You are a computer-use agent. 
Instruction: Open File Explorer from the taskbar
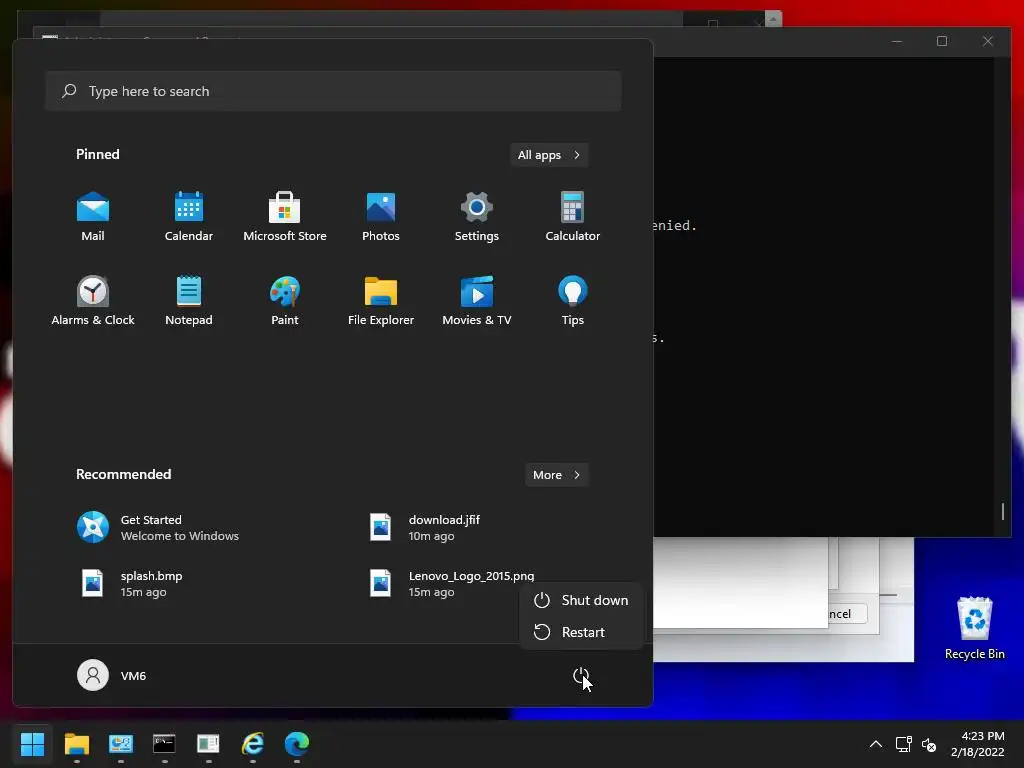coord(76,744)
